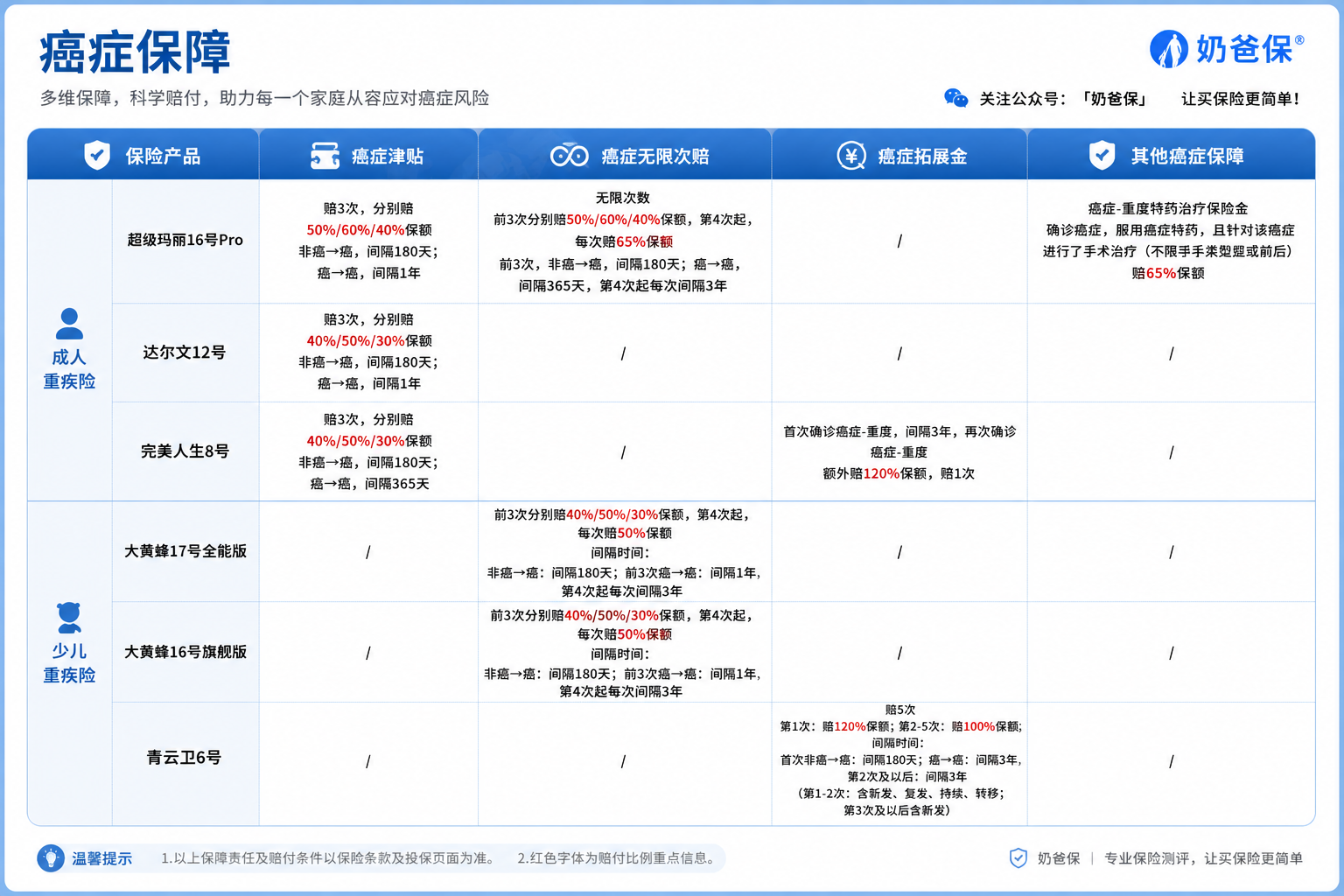The height and width of the screenshot is (896, 1344).
Task: Click 无限次数 text in 超级玛丽16号Pro row
Action: tap(623, 199)
